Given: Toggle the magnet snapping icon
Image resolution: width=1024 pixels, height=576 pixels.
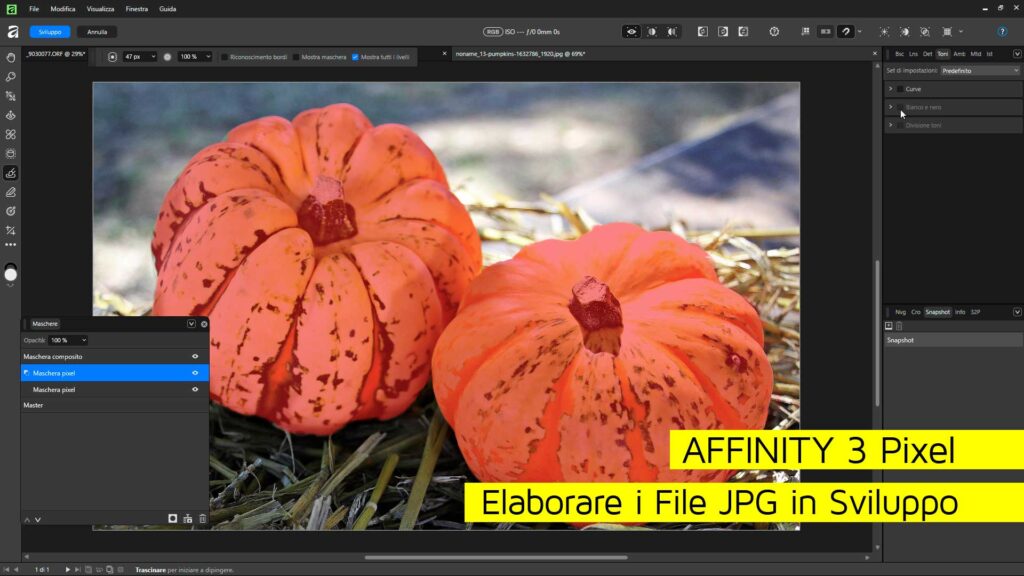Looking at the screenshot, I should 846,31.
